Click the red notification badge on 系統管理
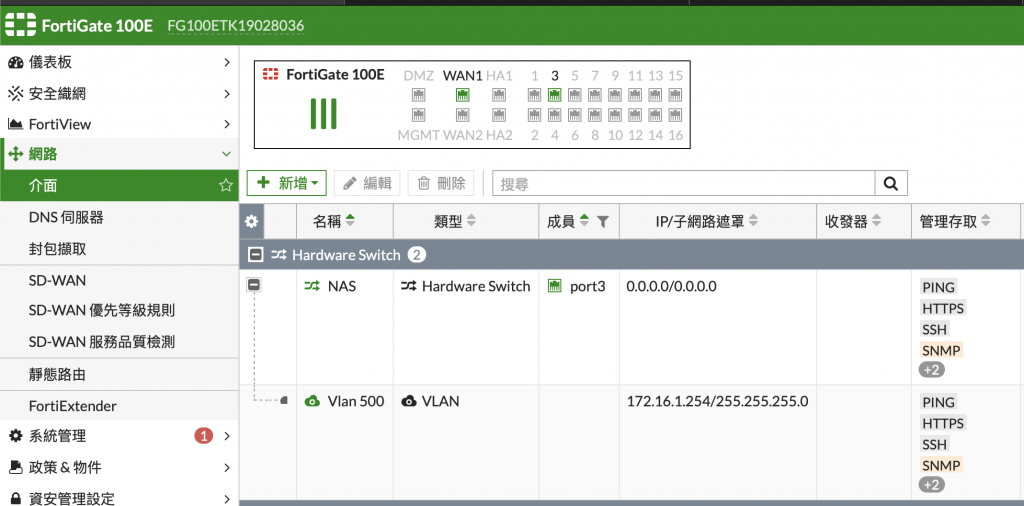Image resolution: width=1024 pixels, height=506 pixels. tap(204, 436)
